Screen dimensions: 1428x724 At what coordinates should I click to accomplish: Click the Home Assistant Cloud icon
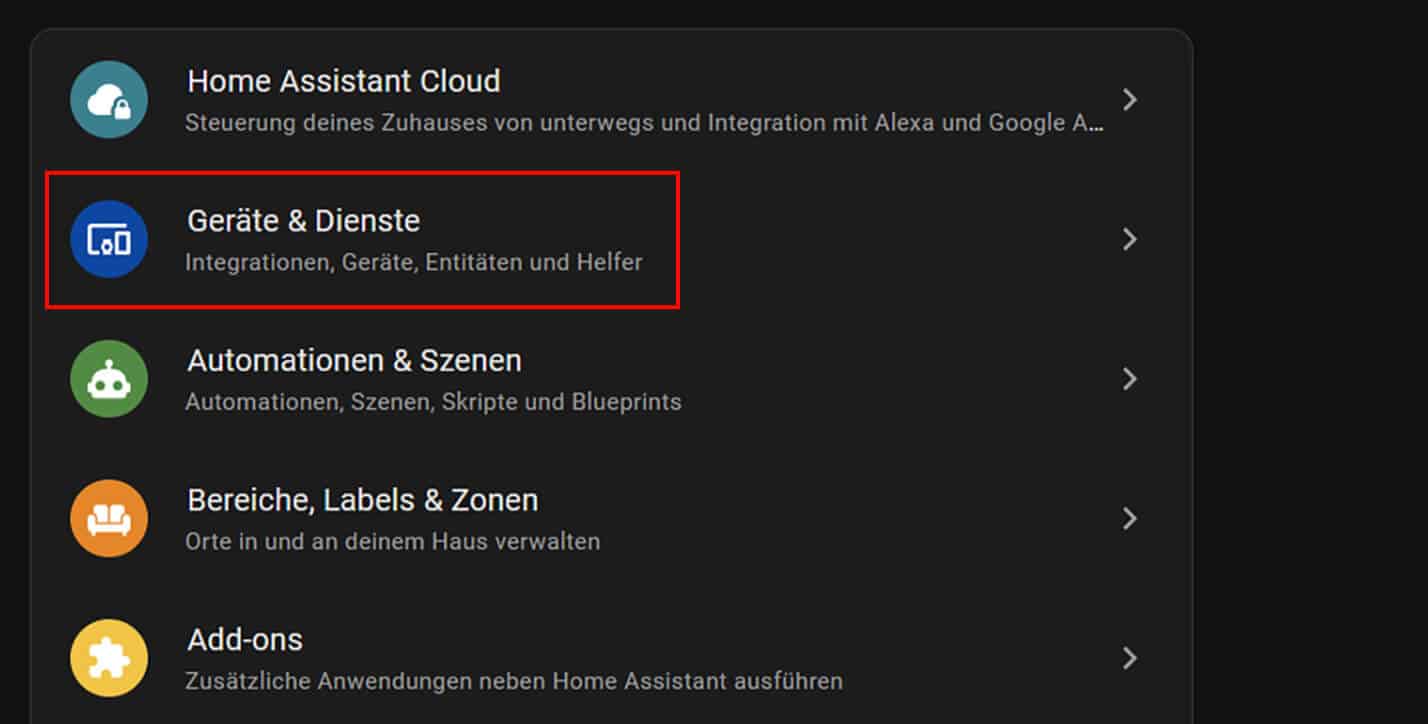coord(109,99)
